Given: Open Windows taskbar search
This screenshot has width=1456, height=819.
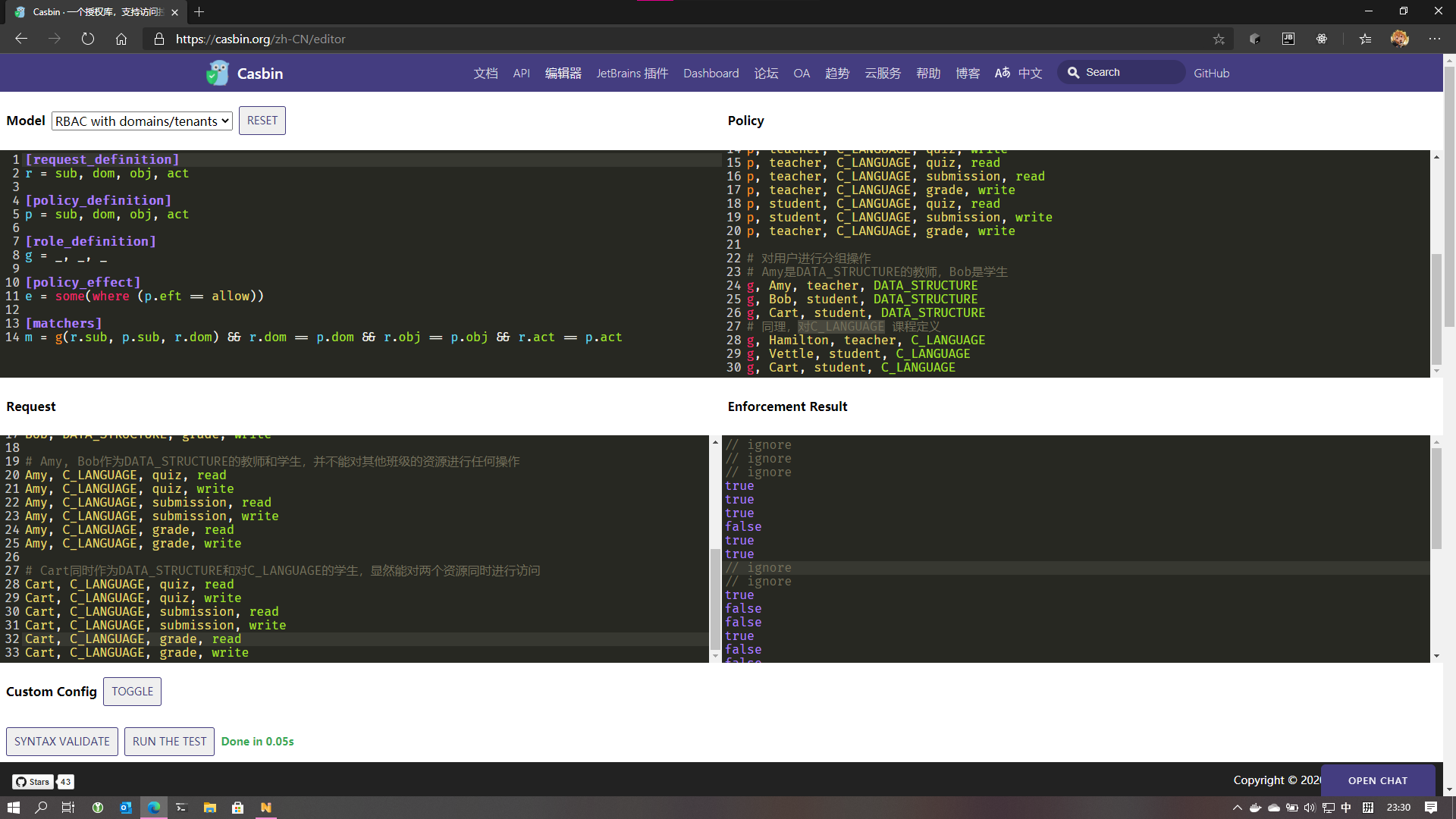Looking at the screenshot, I should (x=41, y=808).
